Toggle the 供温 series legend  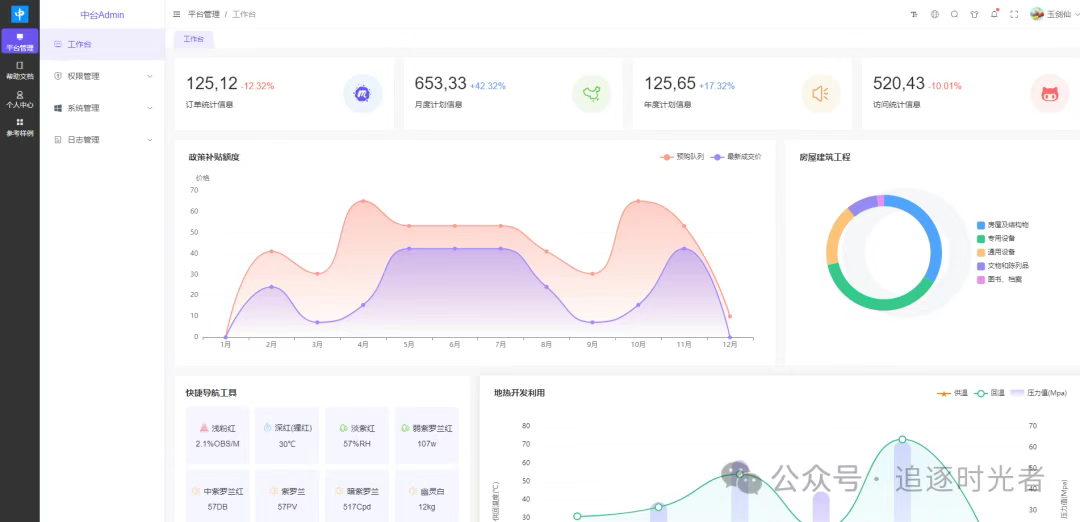952,393
